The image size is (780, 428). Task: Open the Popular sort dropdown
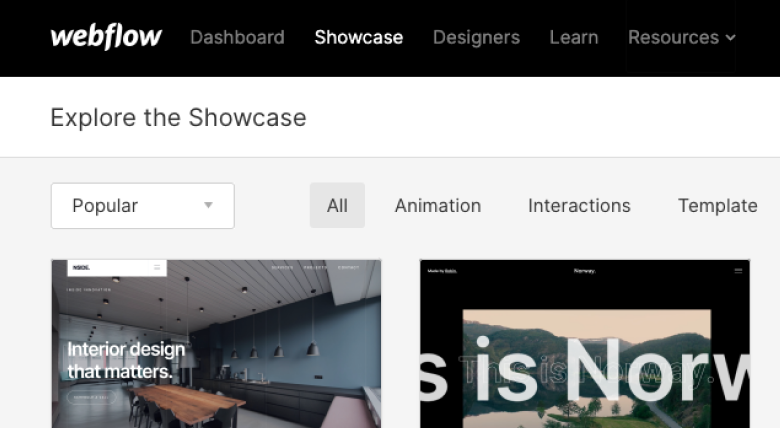pos(143,206)
